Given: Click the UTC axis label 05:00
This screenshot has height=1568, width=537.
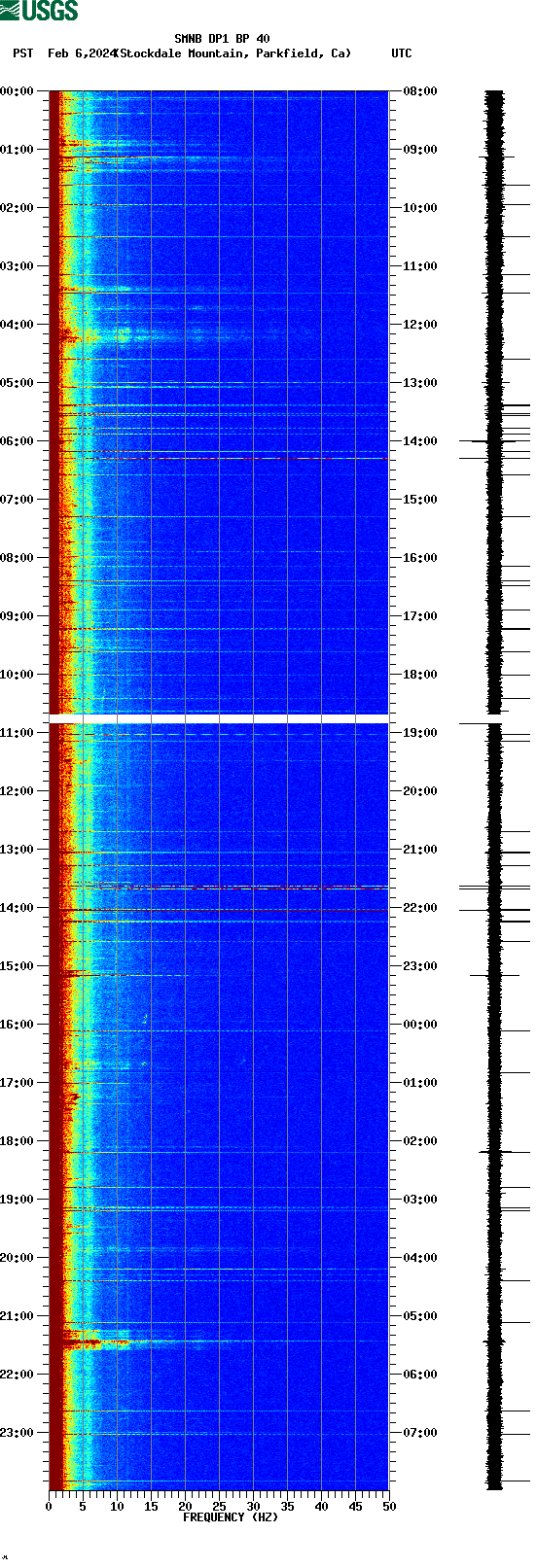Looking at the screenshot, I should pos(420,1316).
